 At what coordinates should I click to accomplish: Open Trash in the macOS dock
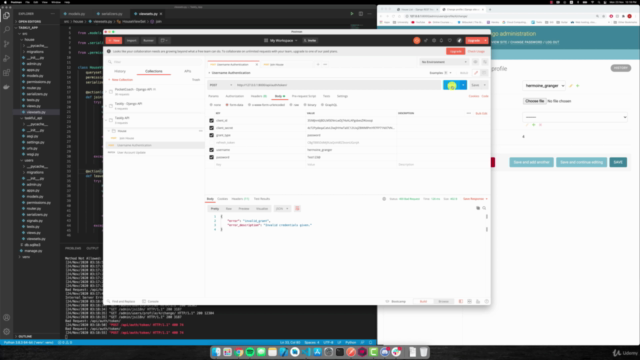tap(424, 352)
